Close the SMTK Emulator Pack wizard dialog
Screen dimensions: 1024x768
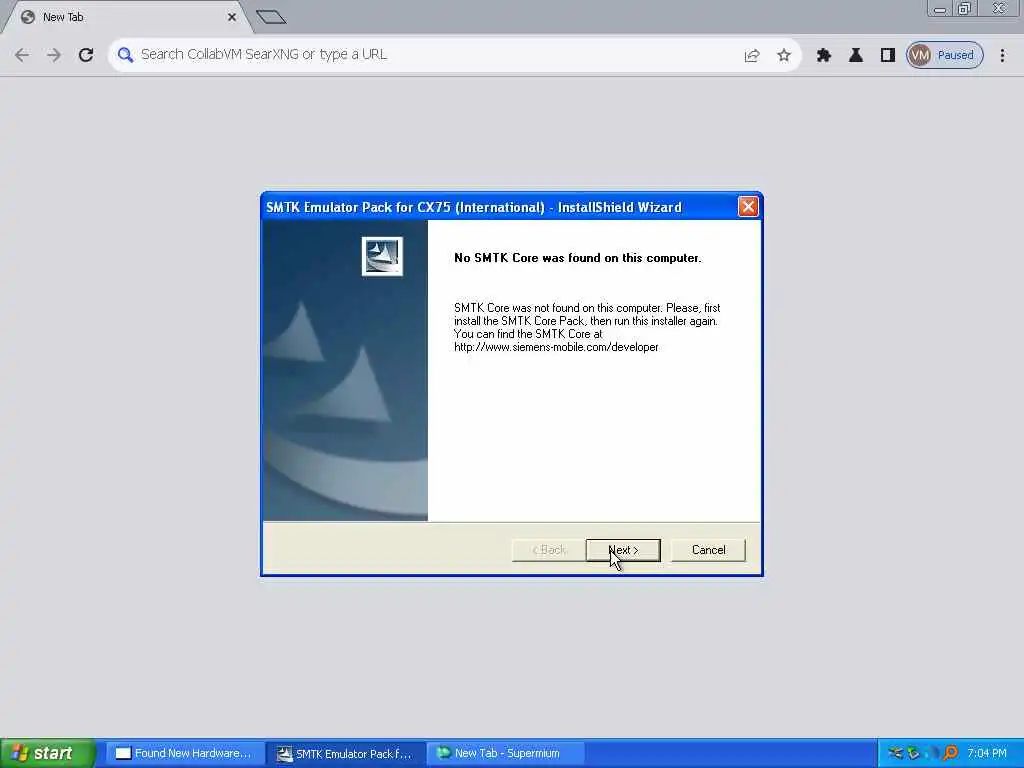(x=748, y=207)
